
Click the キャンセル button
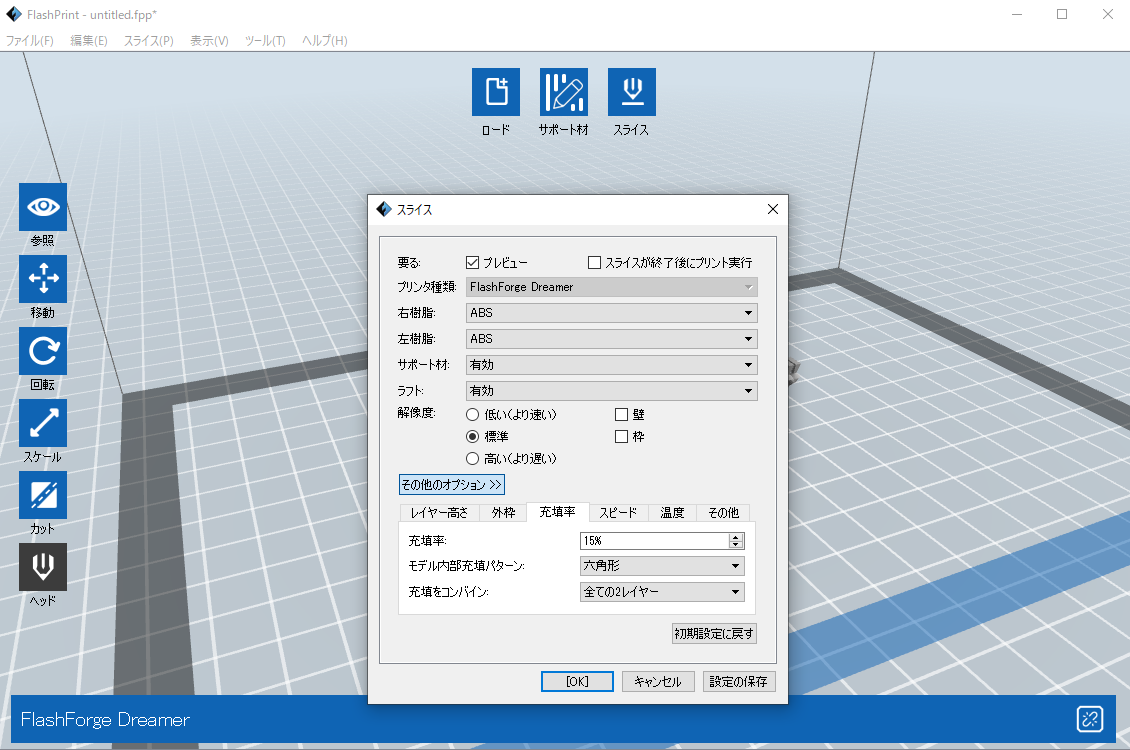658,682
